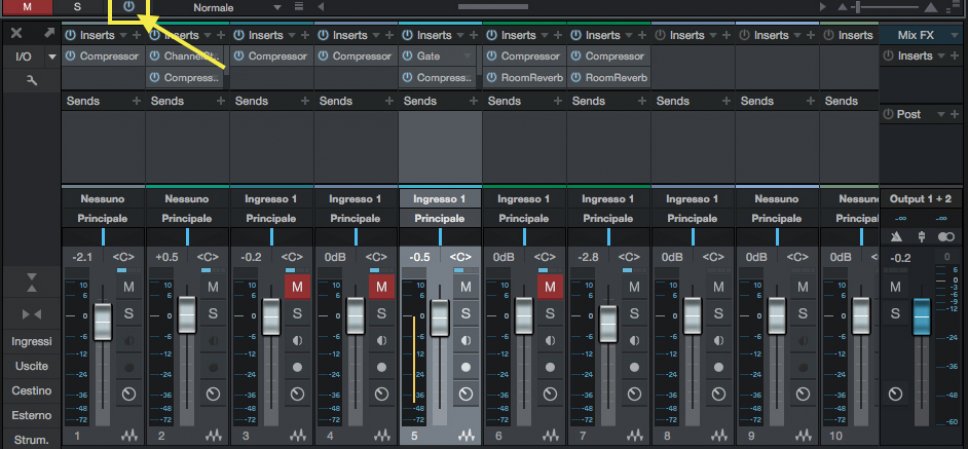Detach the console using the diagonal arrow icon
This screenshot has width=968, height=449.
(x=49, y=33)
